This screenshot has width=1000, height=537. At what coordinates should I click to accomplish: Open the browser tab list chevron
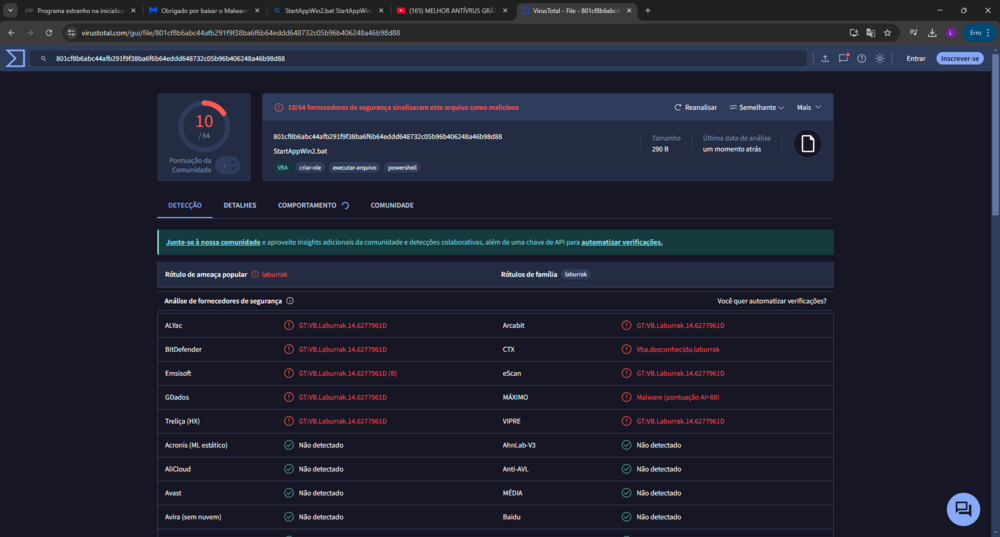point(10,10)
